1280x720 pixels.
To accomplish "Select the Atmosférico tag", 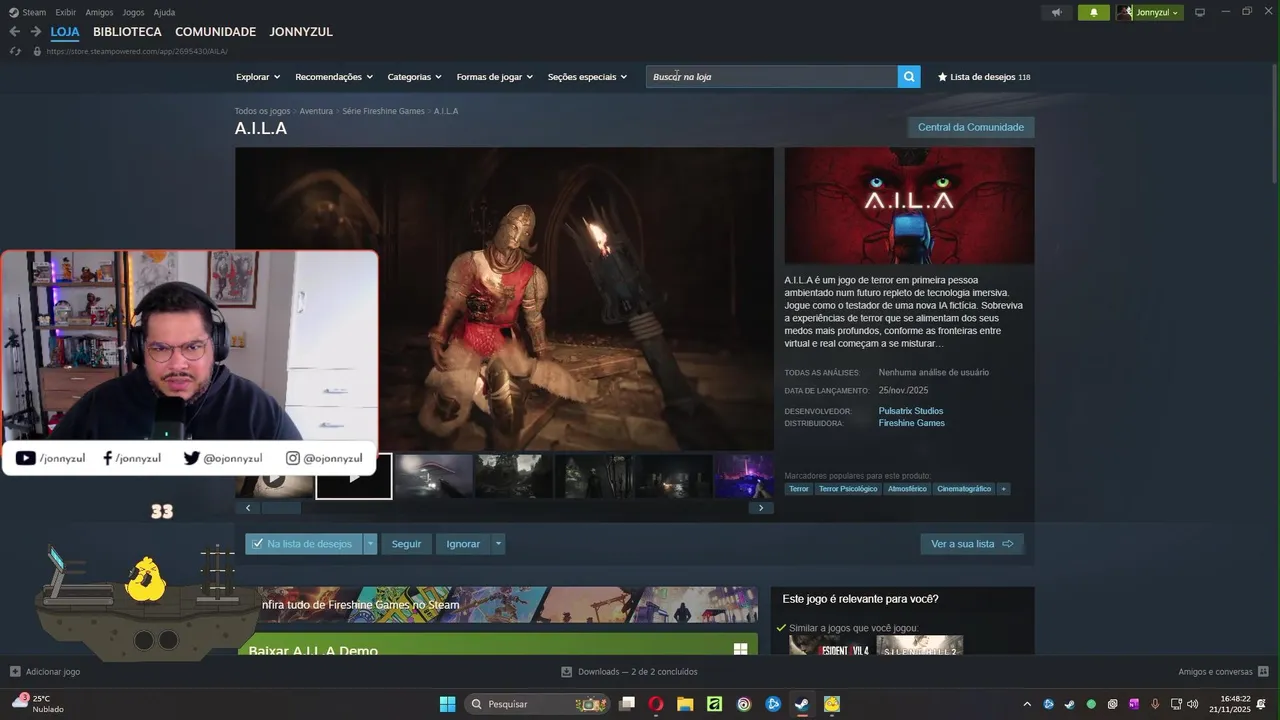I will pyautogui.click(x=907, y=489).
